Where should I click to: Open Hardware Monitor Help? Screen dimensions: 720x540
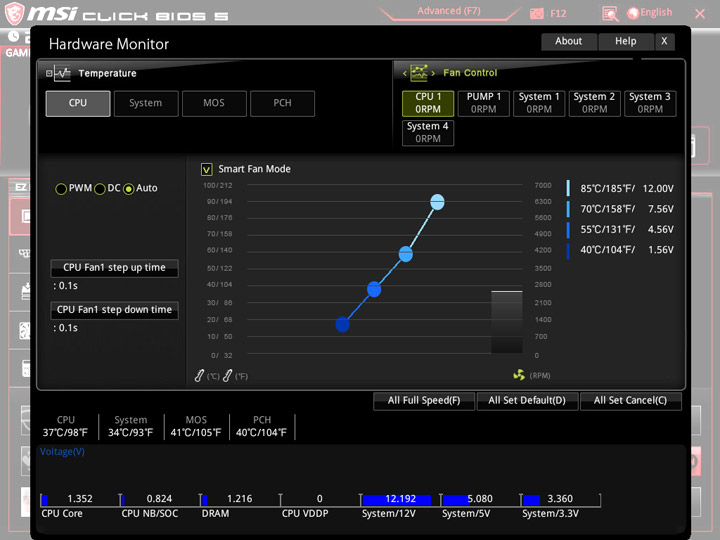coord(626,41)
